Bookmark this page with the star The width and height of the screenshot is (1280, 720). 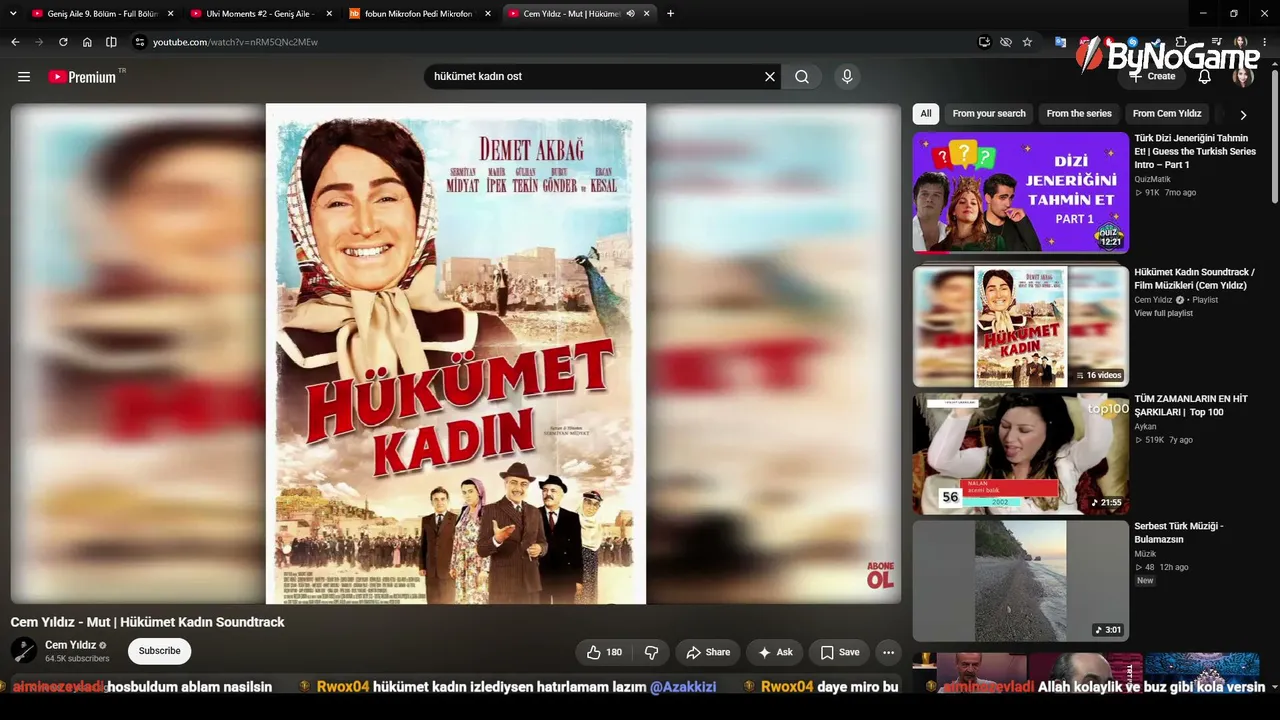coord(1027,42)
